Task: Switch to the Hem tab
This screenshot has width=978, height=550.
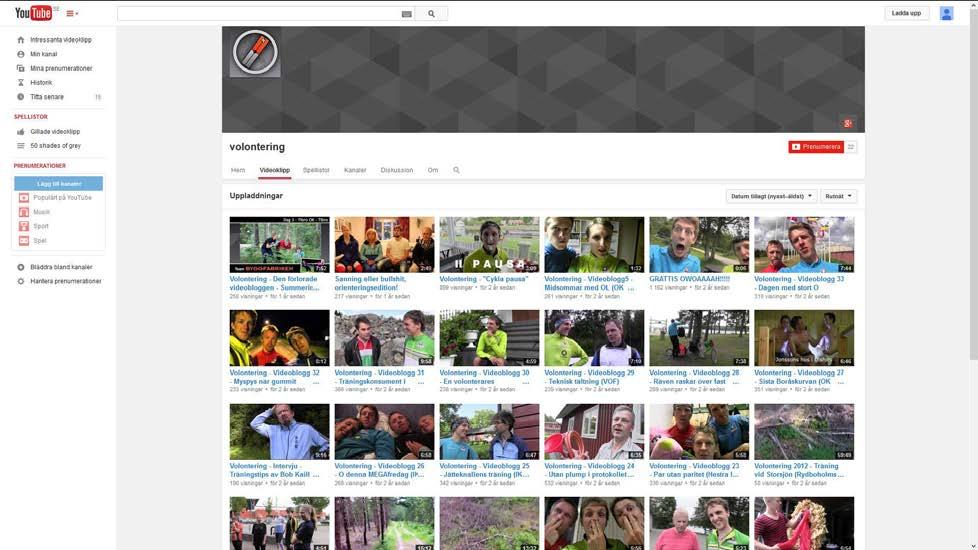Action: [x=238, y=170]
